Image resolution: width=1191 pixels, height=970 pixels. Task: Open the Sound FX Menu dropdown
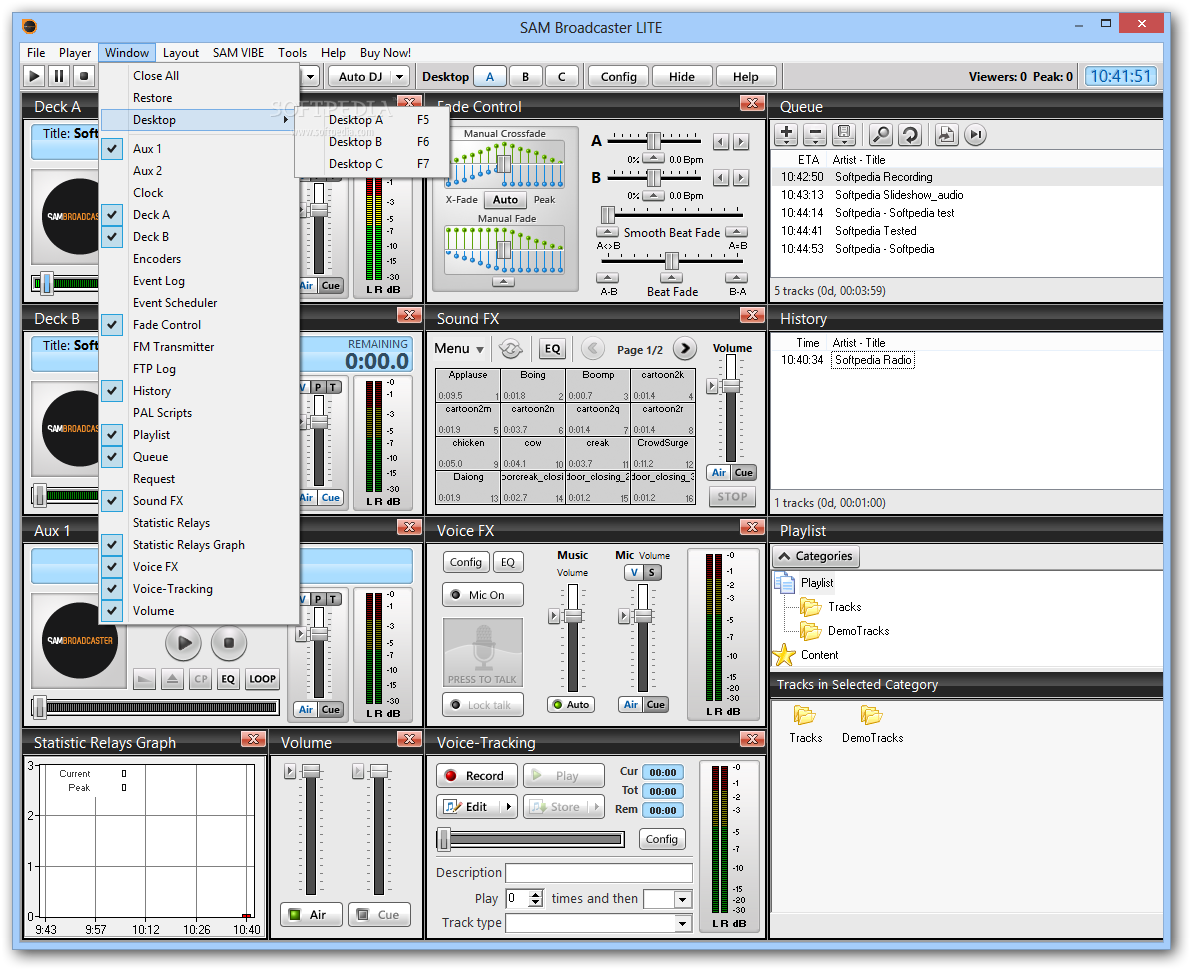click(459, 349)
